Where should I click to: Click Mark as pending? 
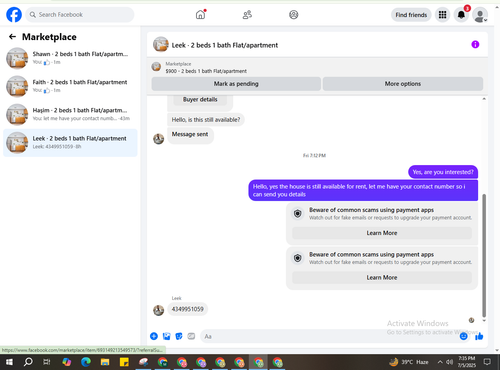point(236,84)
